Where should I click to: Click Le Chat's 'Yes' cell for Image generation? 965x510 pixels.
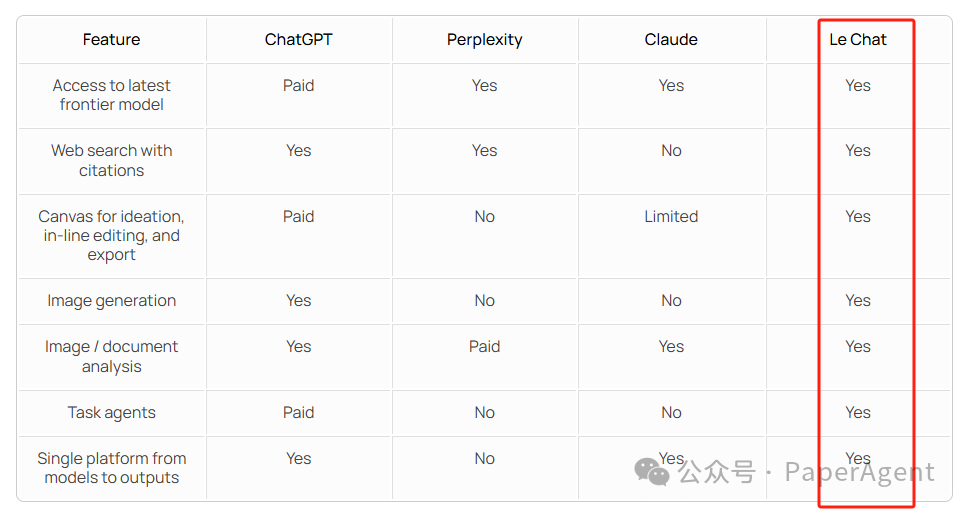pyautogui.click(x=858, y=300)
